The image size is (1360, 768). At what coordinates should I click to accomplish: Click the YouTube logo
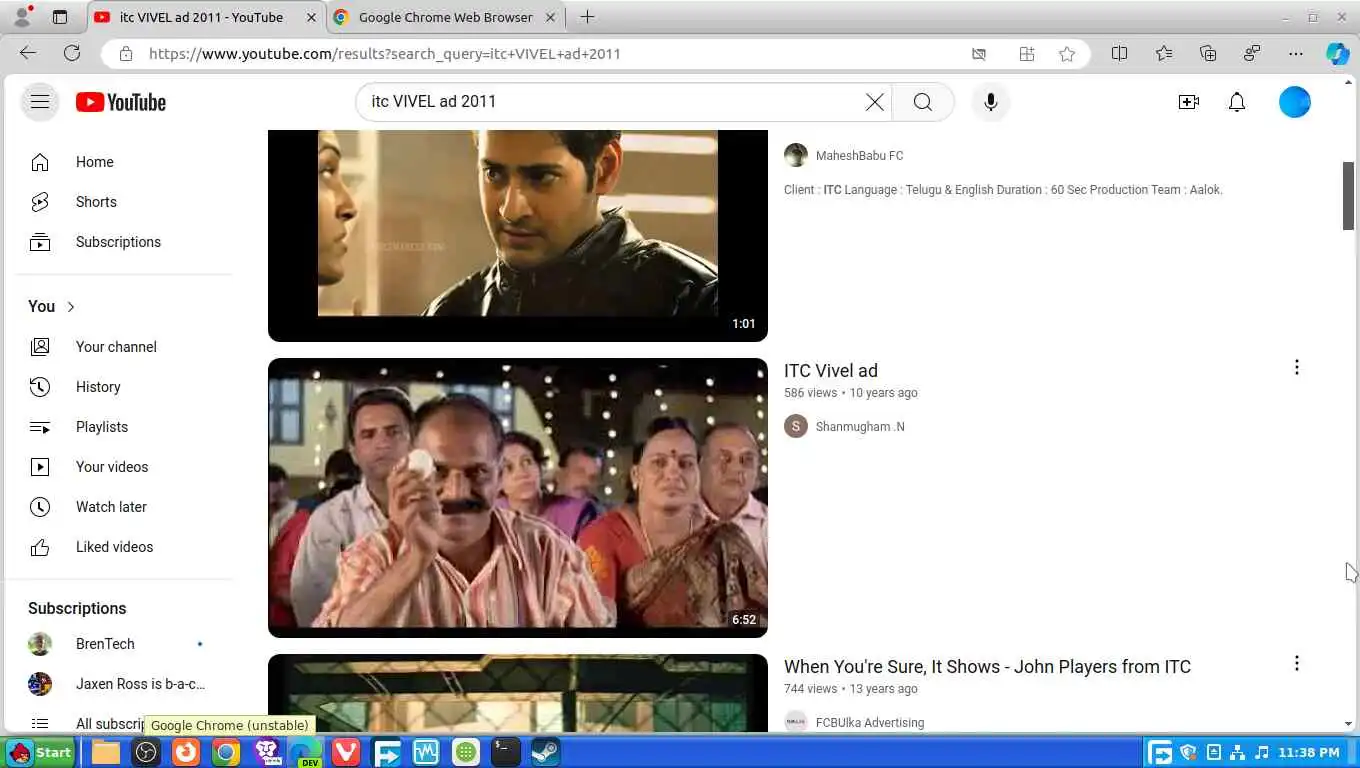tap(121, 102)
